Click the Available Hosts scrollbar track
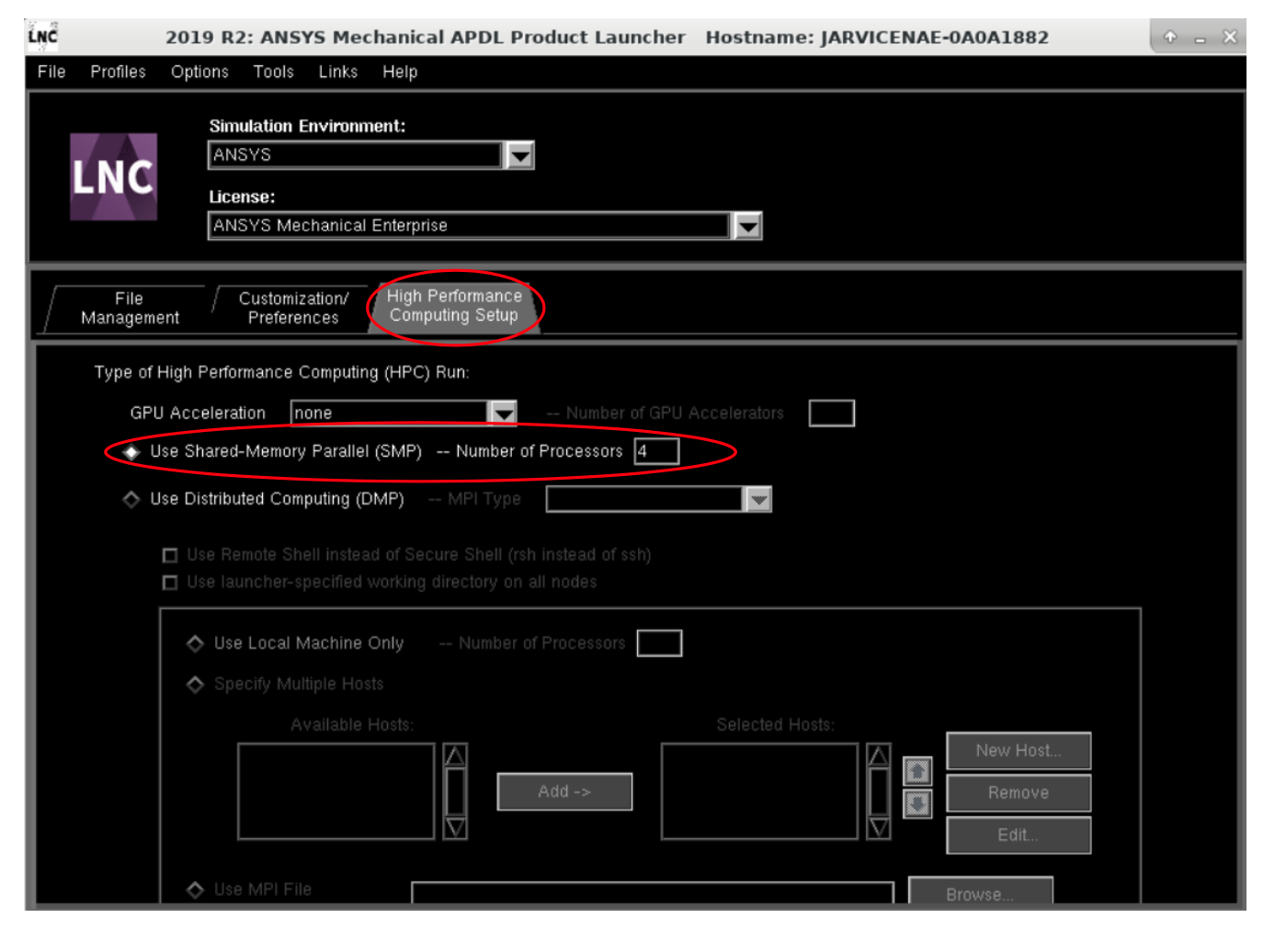 click(x=455, y=792)
